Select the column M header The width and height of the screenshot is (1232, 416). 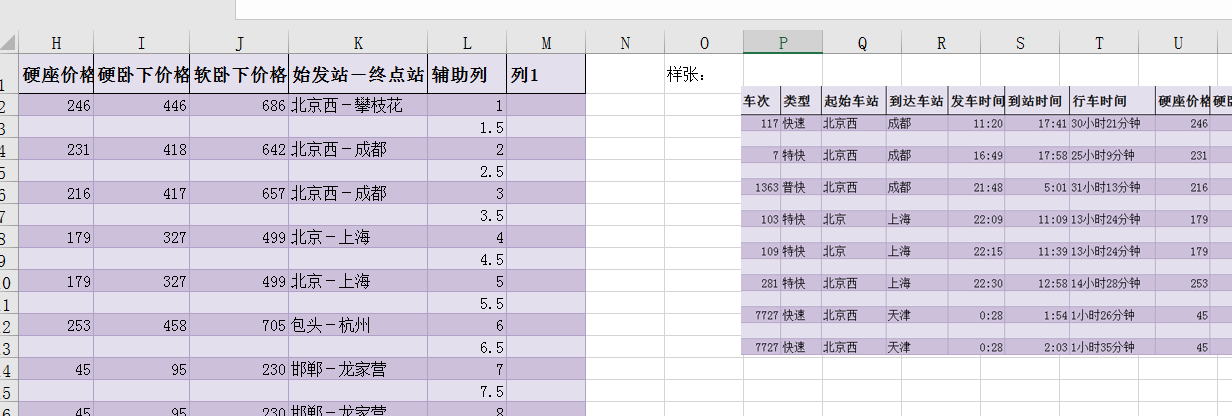coord(546,43)
